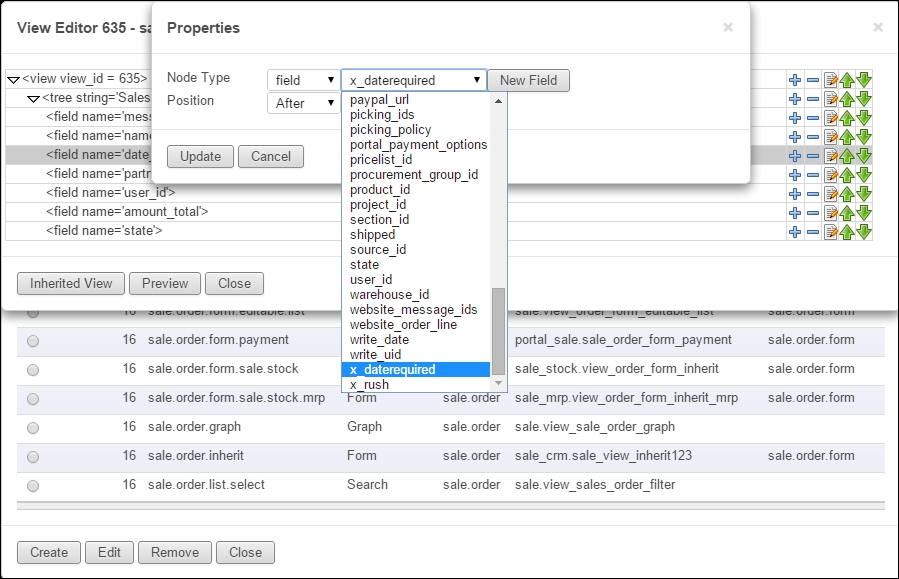Move the user_id field down
The width and height of the screenshot is (899, 579).
(x=864, y=193)
